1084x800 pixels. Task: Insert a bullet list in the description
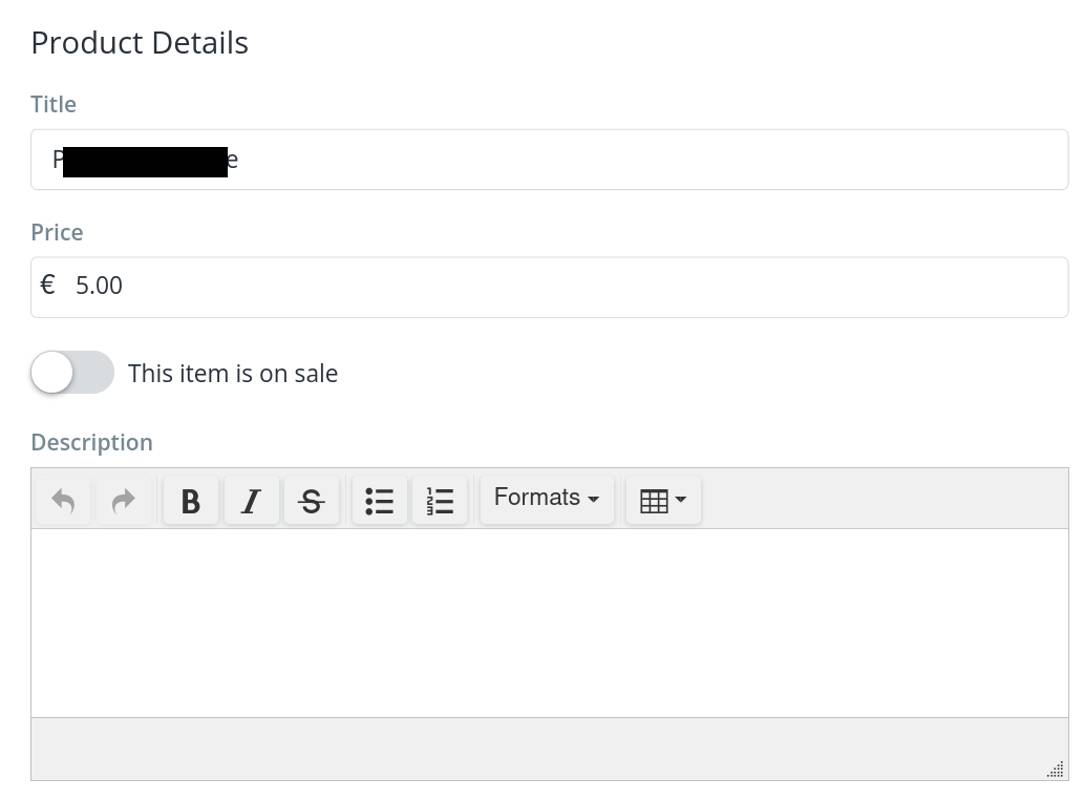pos(379,500)
